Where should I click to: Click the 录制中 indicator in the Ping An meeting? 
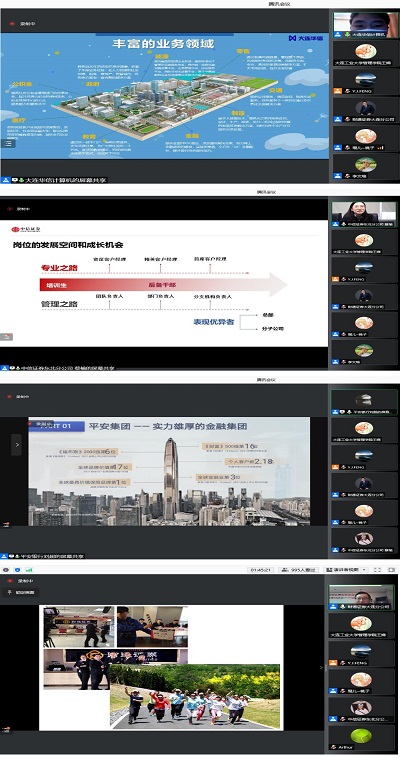click(x=19, y=396)
